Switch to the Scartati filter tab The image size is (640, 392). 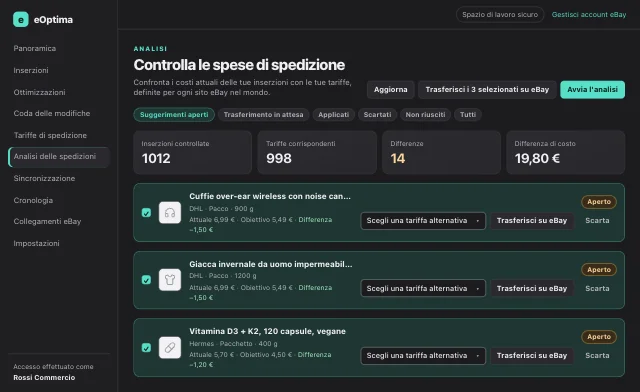[377, 115]
